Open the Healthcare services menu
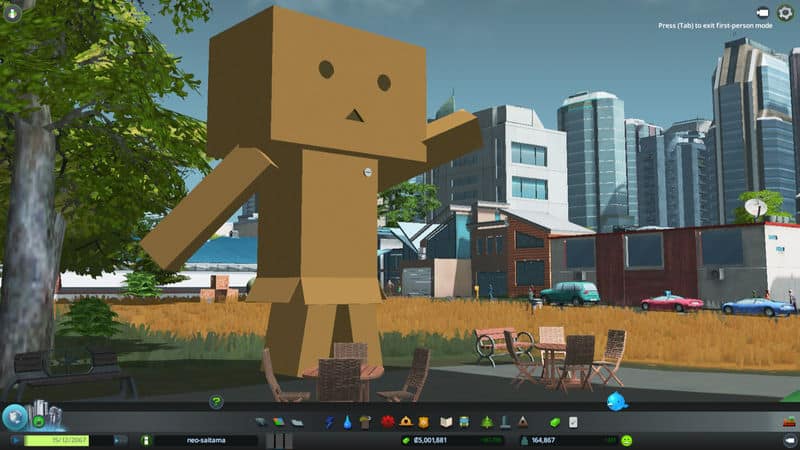Screen dimensions: 800x450 pos(387,422)
